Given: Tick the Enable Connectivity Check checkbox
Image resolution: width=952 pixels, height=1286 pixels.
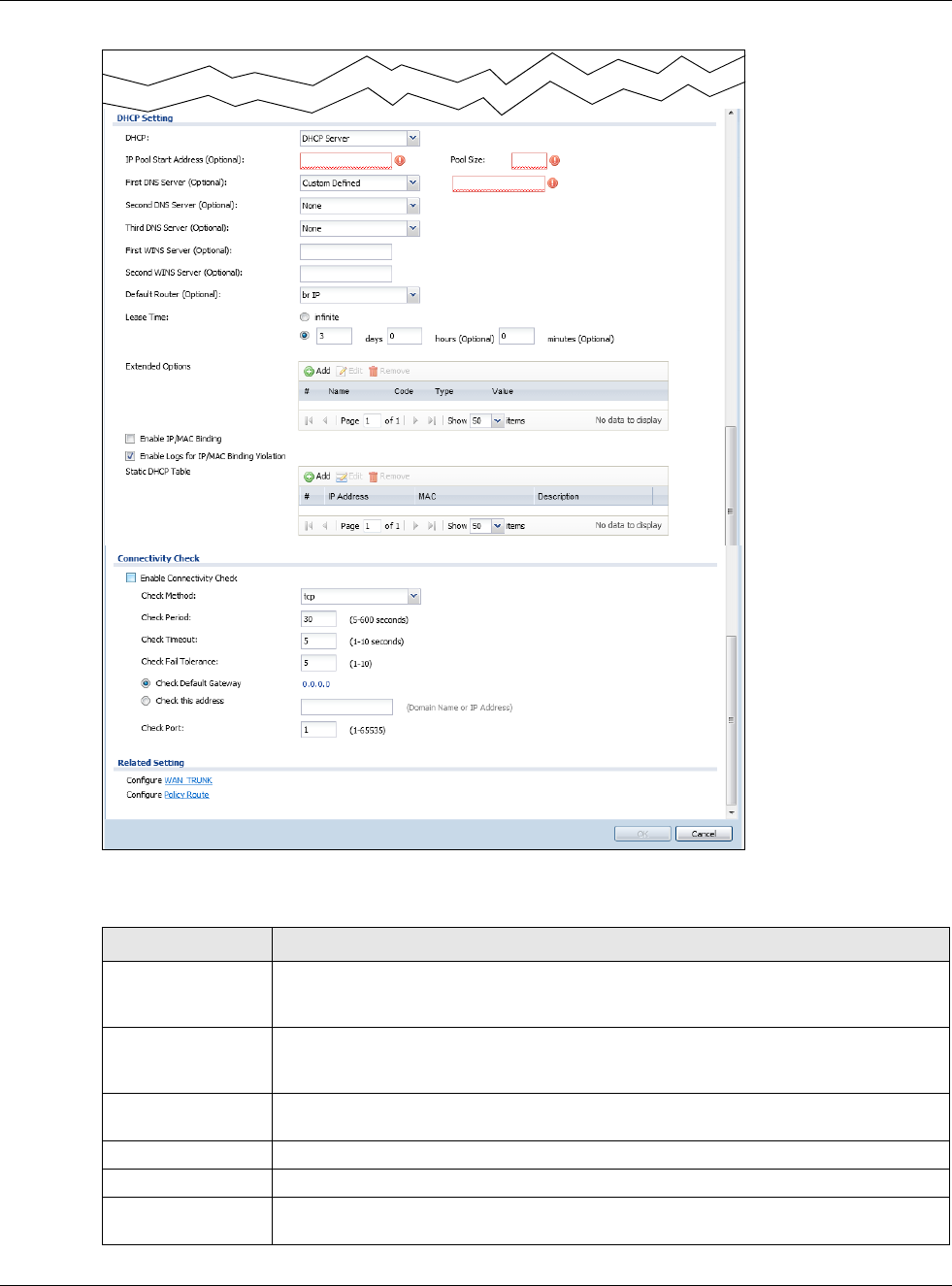Looking at the screenshot, I should click(x=131, y=577).
